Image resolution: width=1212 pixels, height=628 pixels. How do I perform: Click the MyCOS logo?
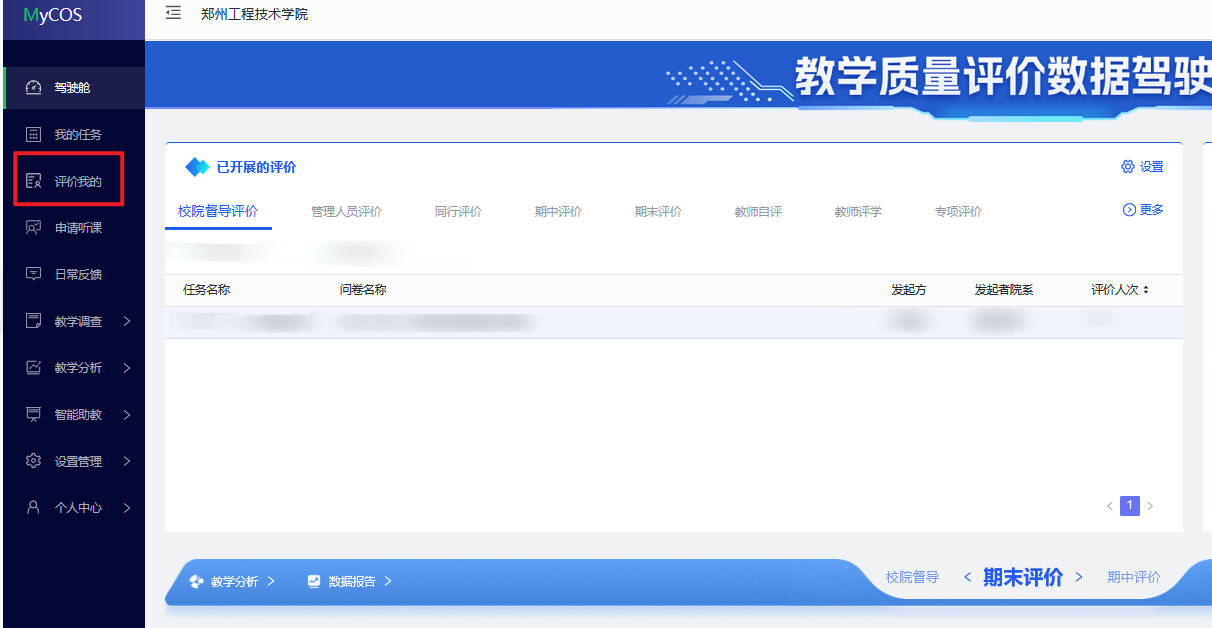coord(52,15)
